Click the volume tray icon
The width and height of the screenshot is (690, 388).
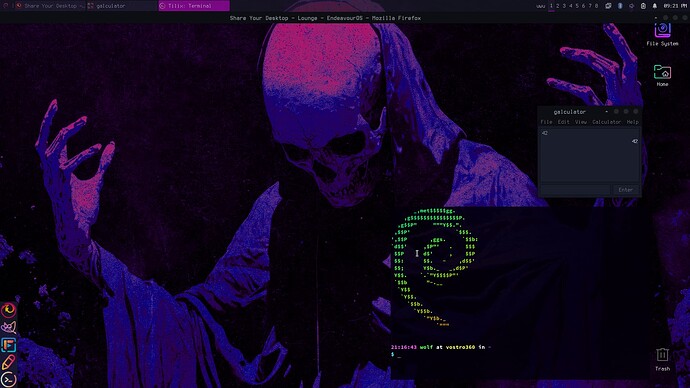[631, 6]
